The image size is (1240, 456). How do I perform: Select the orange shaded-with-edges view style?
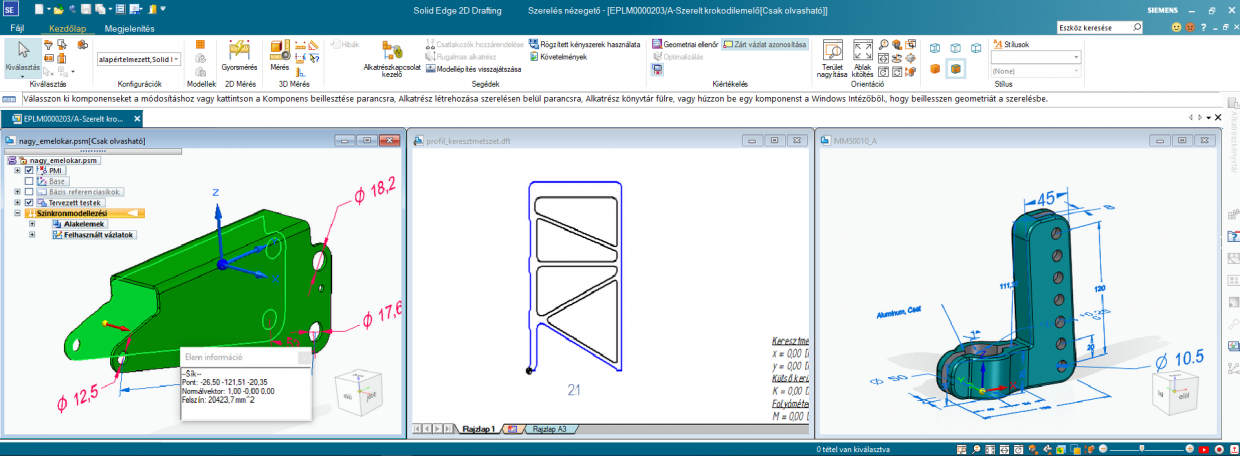[956, 69]
